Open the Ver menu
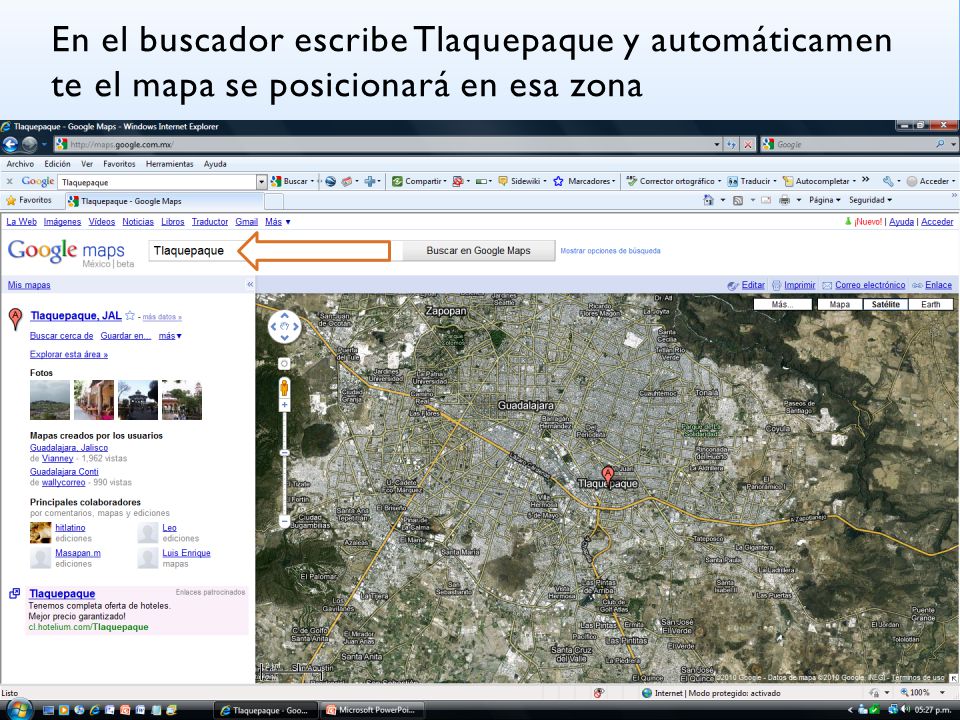Screen dimensions: 960x720 pyautogui.click(x=87, y=164)
